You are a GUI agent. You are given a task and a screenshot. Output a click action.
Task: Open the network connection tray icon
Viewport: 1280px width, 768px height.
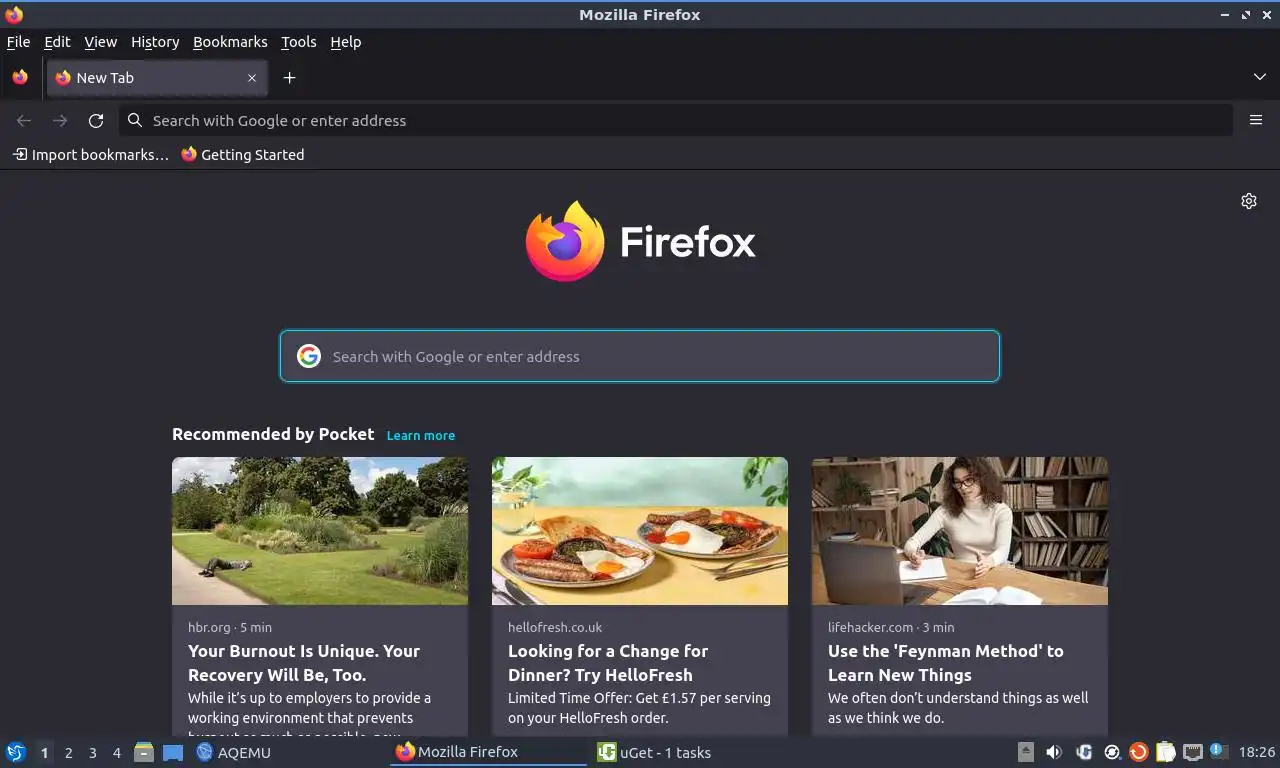pos(1192,752)
